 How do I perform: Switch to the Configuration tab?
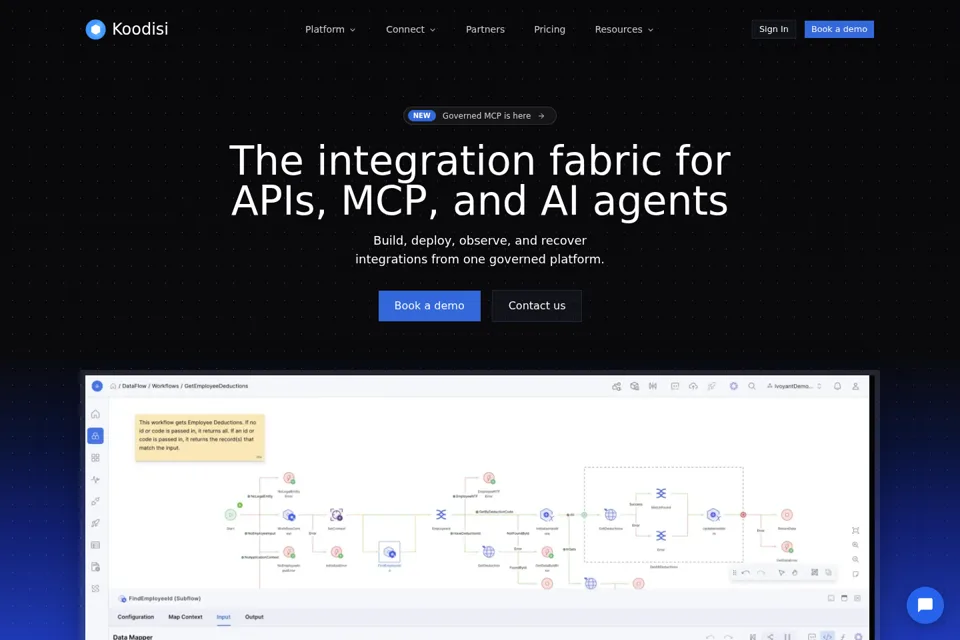(x=135, y=617)
